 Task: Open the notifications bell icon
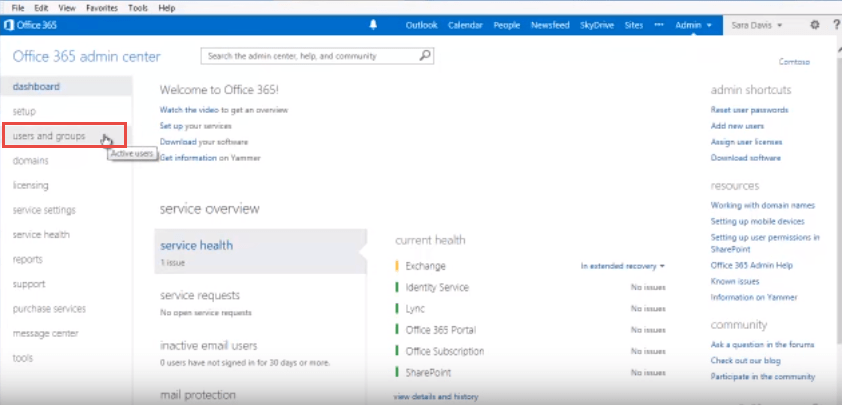(373, 25)
